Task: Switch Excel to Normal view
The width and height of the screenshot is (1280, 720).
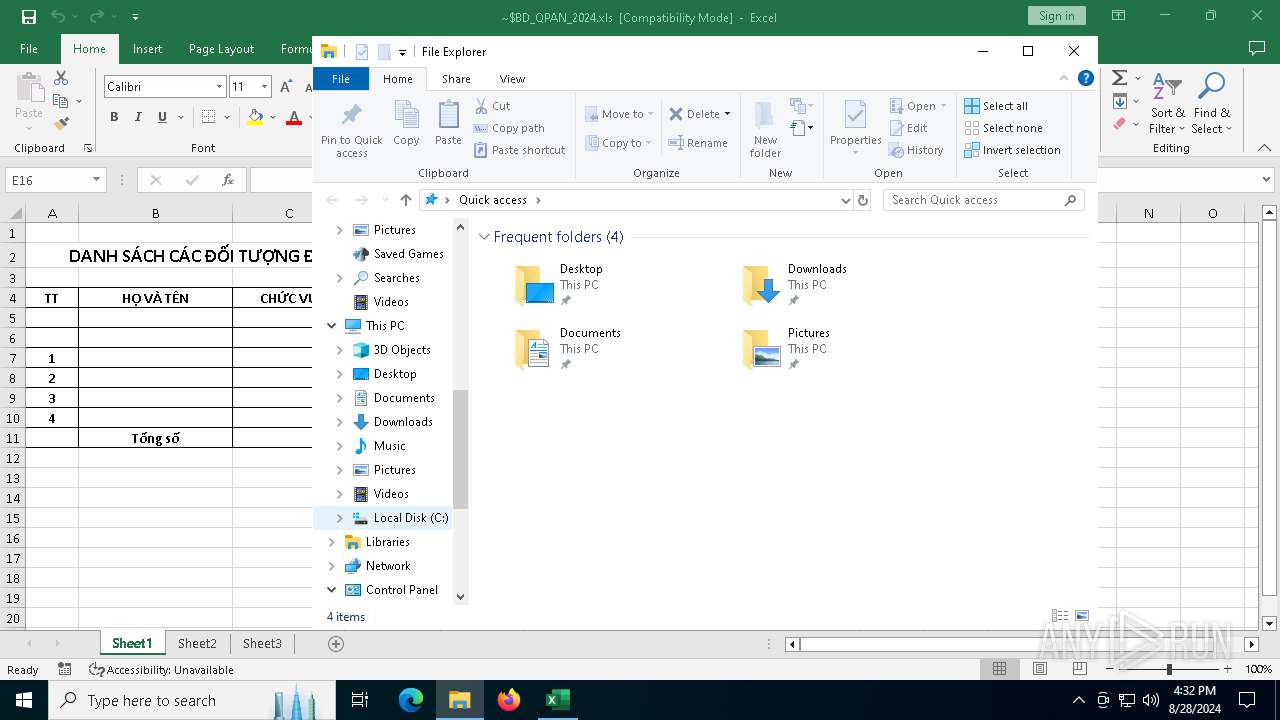Action: [999, 669]
